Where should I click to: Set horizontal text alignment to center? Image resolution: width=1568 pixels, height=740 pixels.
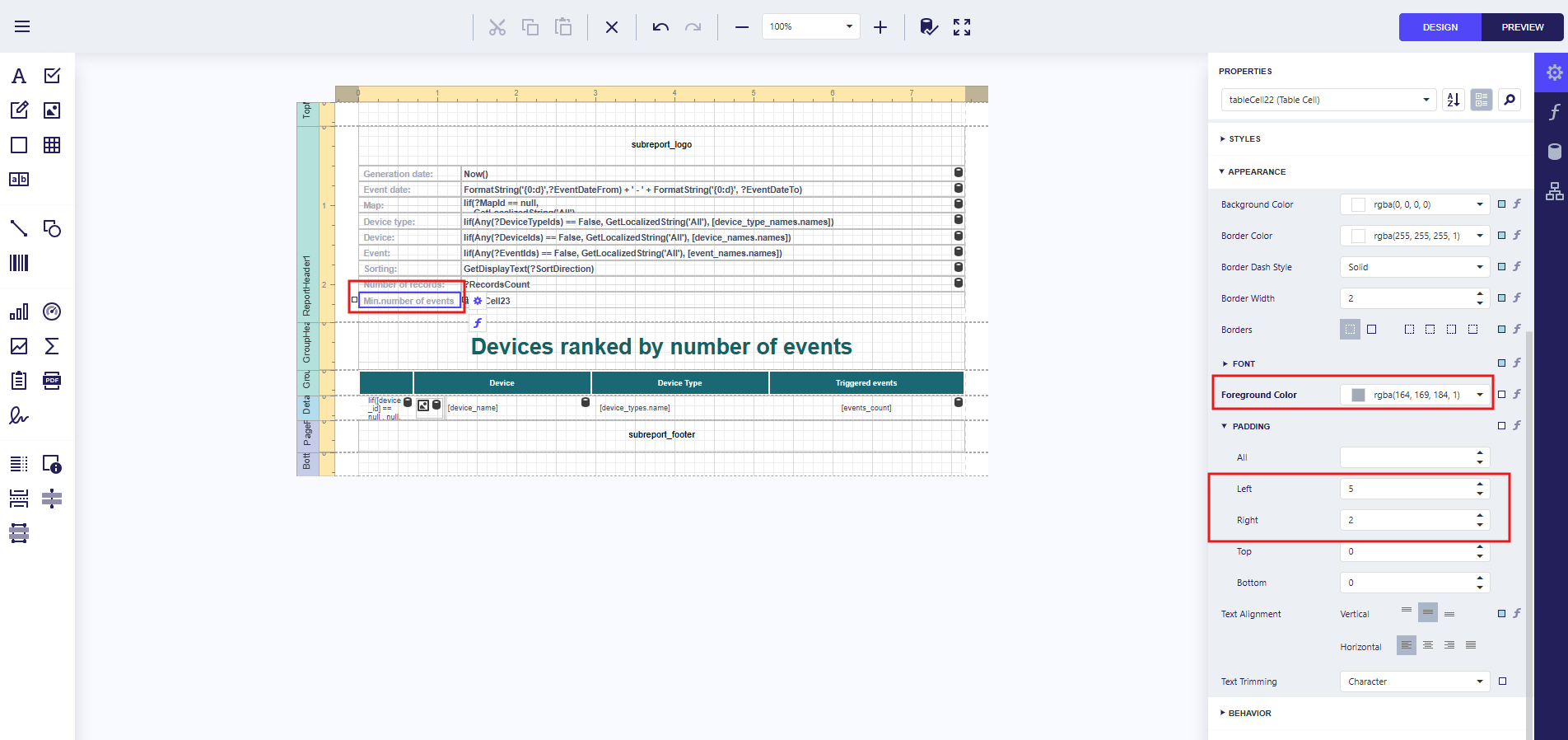1428,645
